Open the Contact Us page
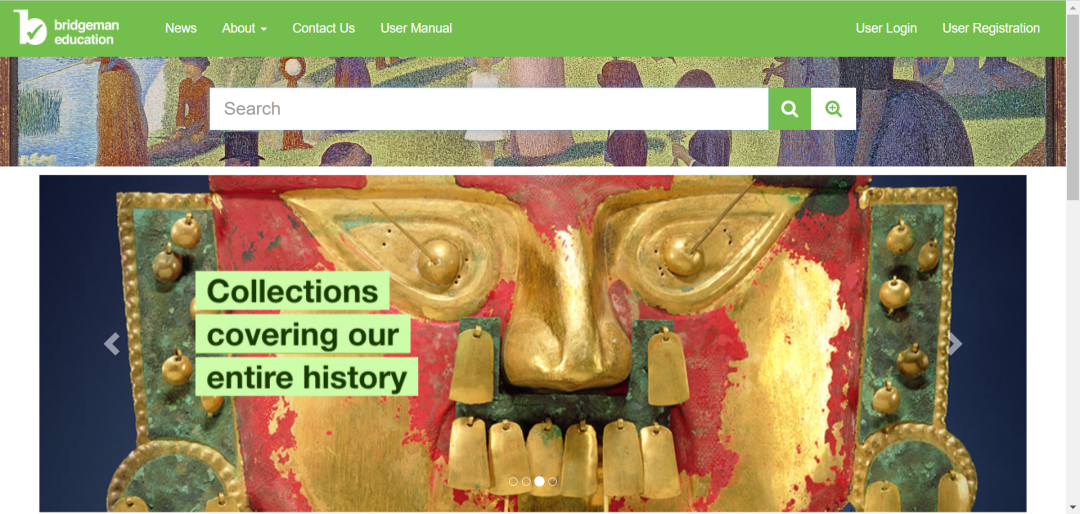The height and width of the screenshot is (514, 1080). (324, 28)
